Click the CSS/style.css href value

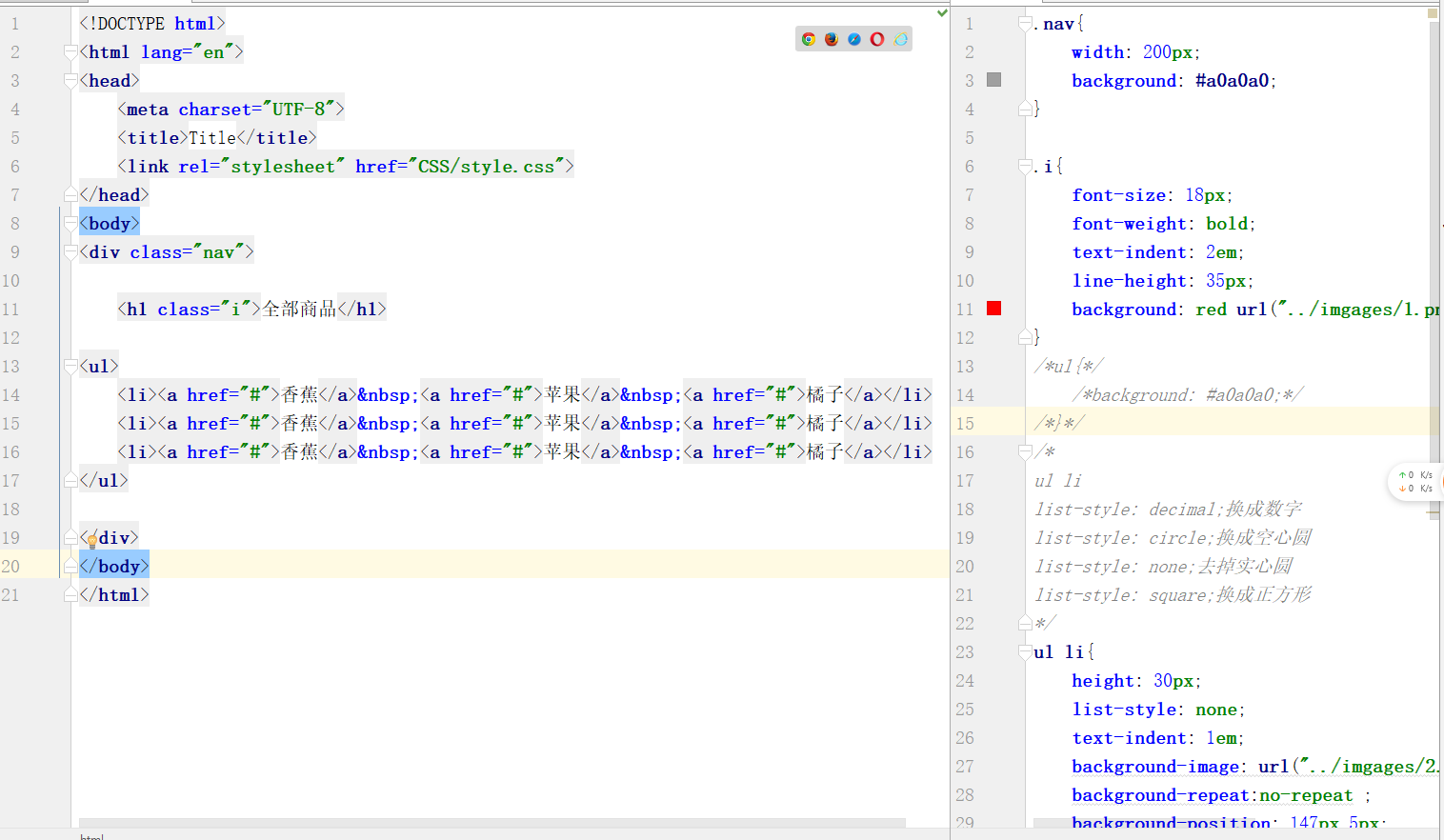tap(486, 166)
